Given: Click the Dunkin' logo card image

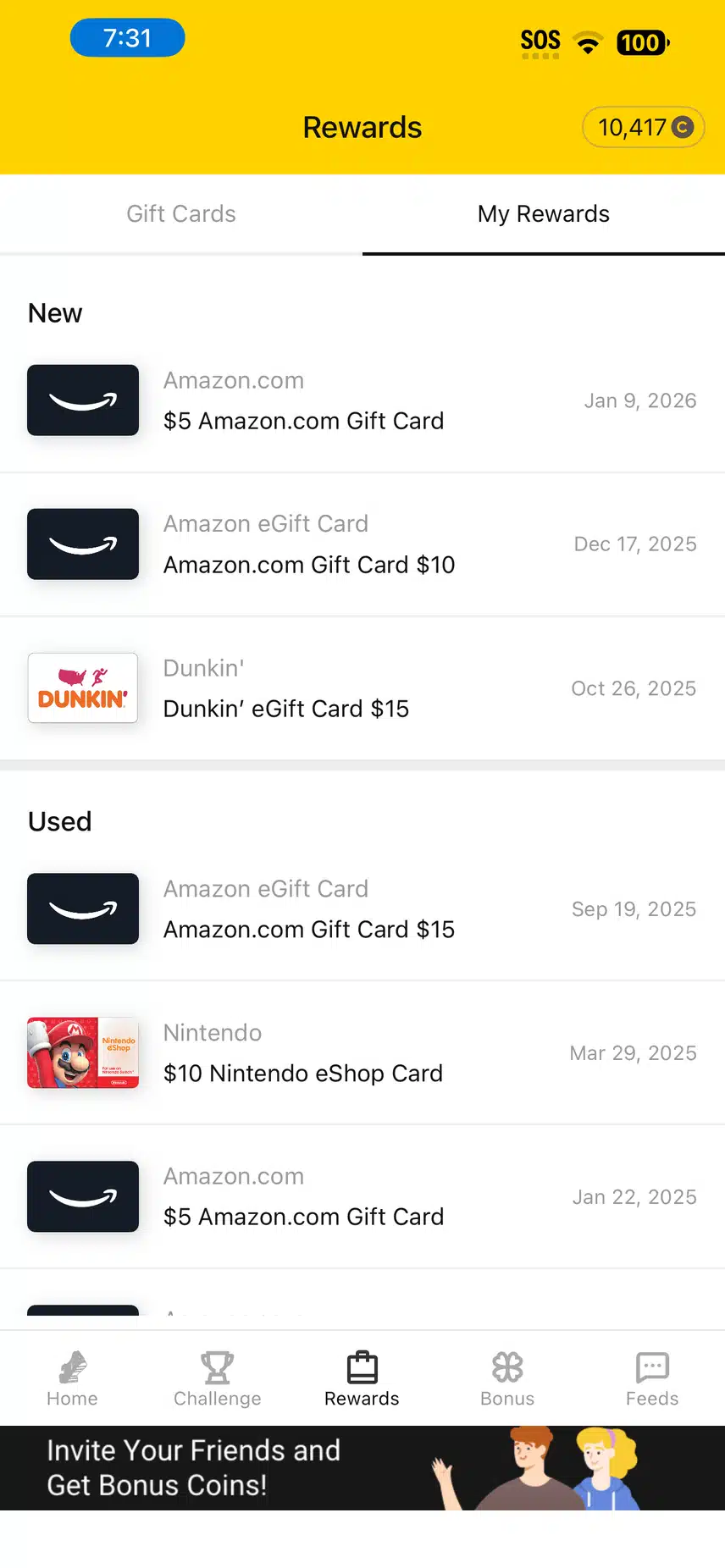Looking at the screenshot, I should [83, 688].
